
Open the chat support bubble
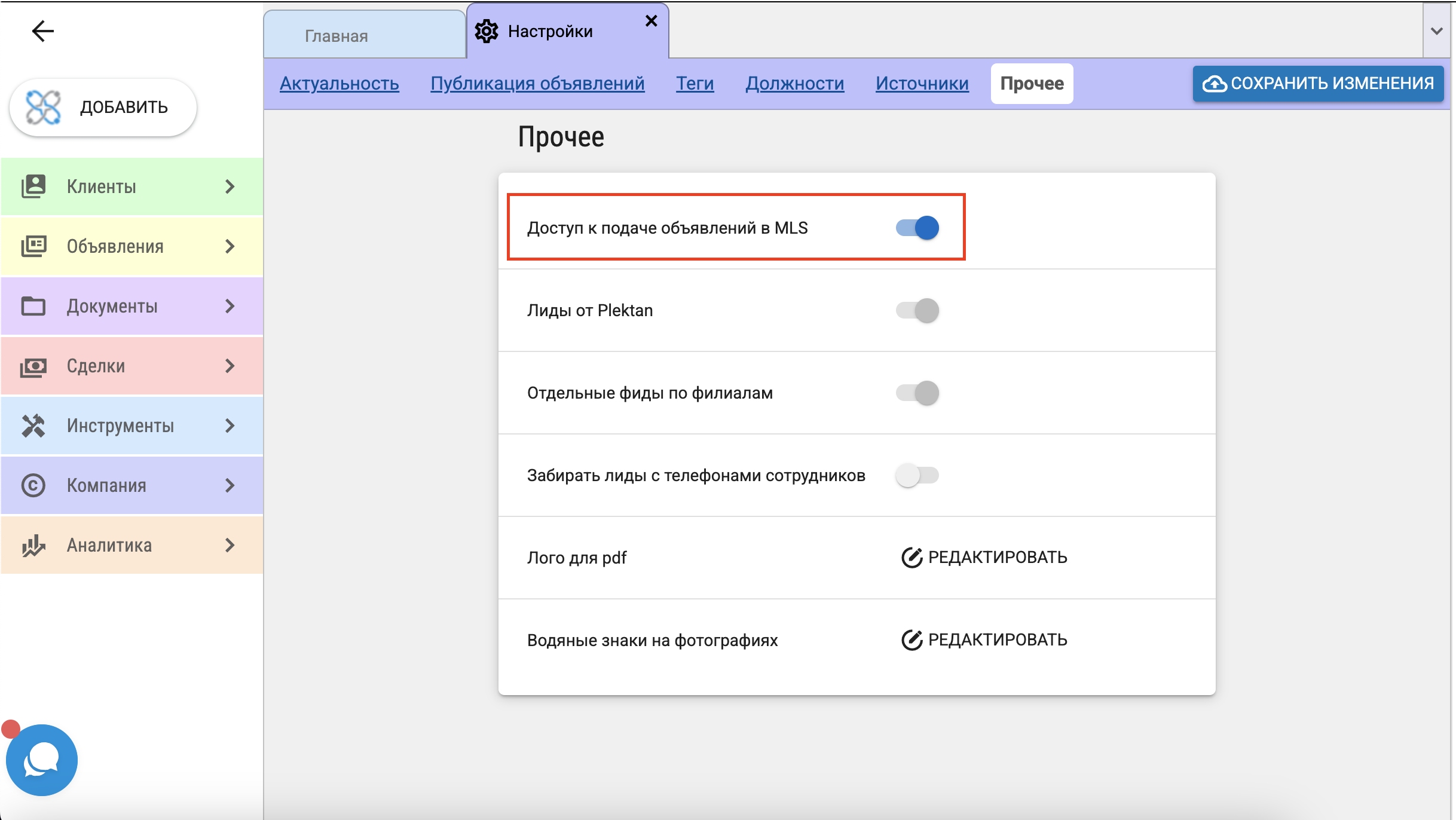(42, 760)
